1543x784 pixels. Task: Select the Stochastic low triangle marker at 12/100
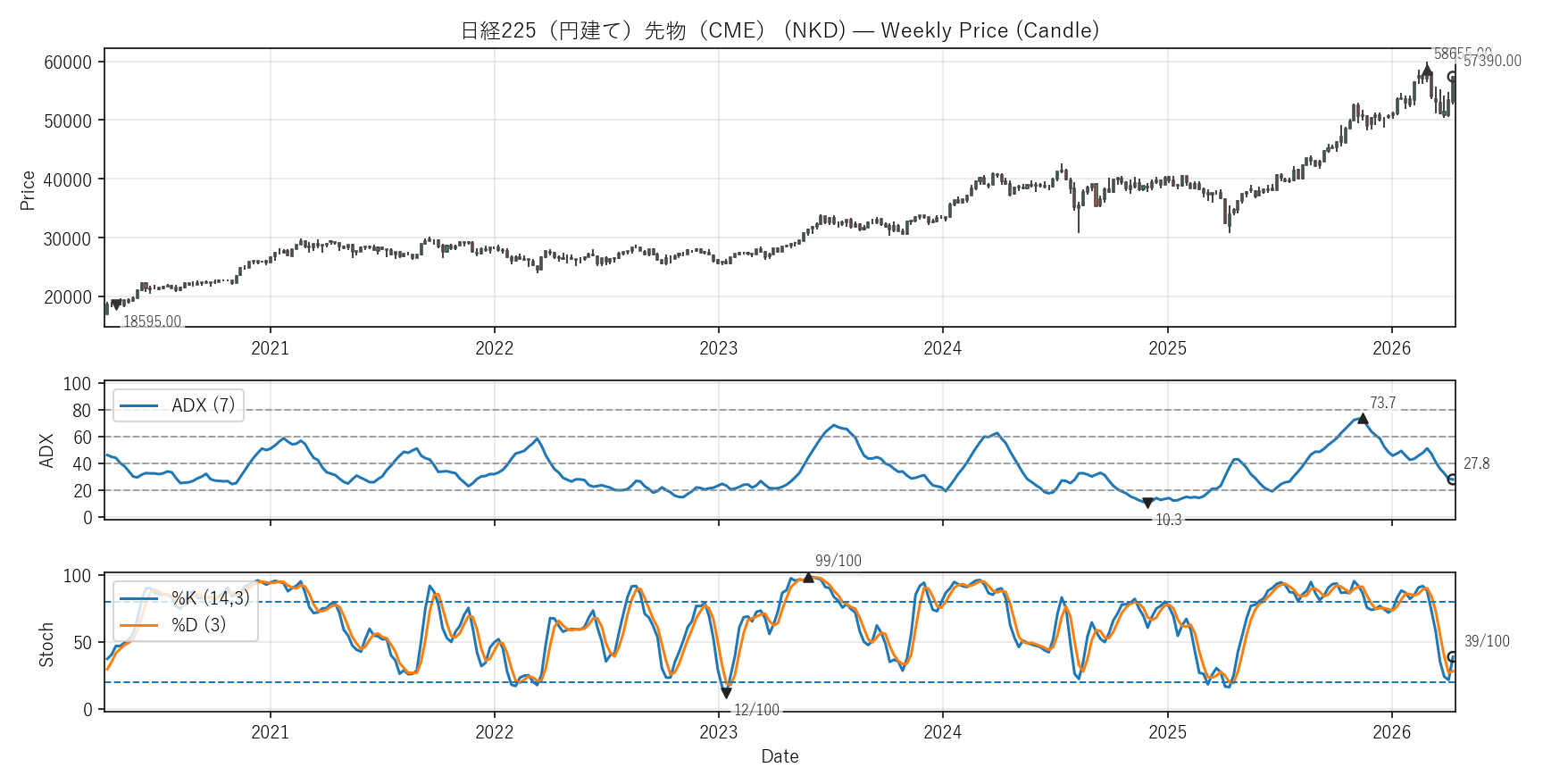coord(726,693)
